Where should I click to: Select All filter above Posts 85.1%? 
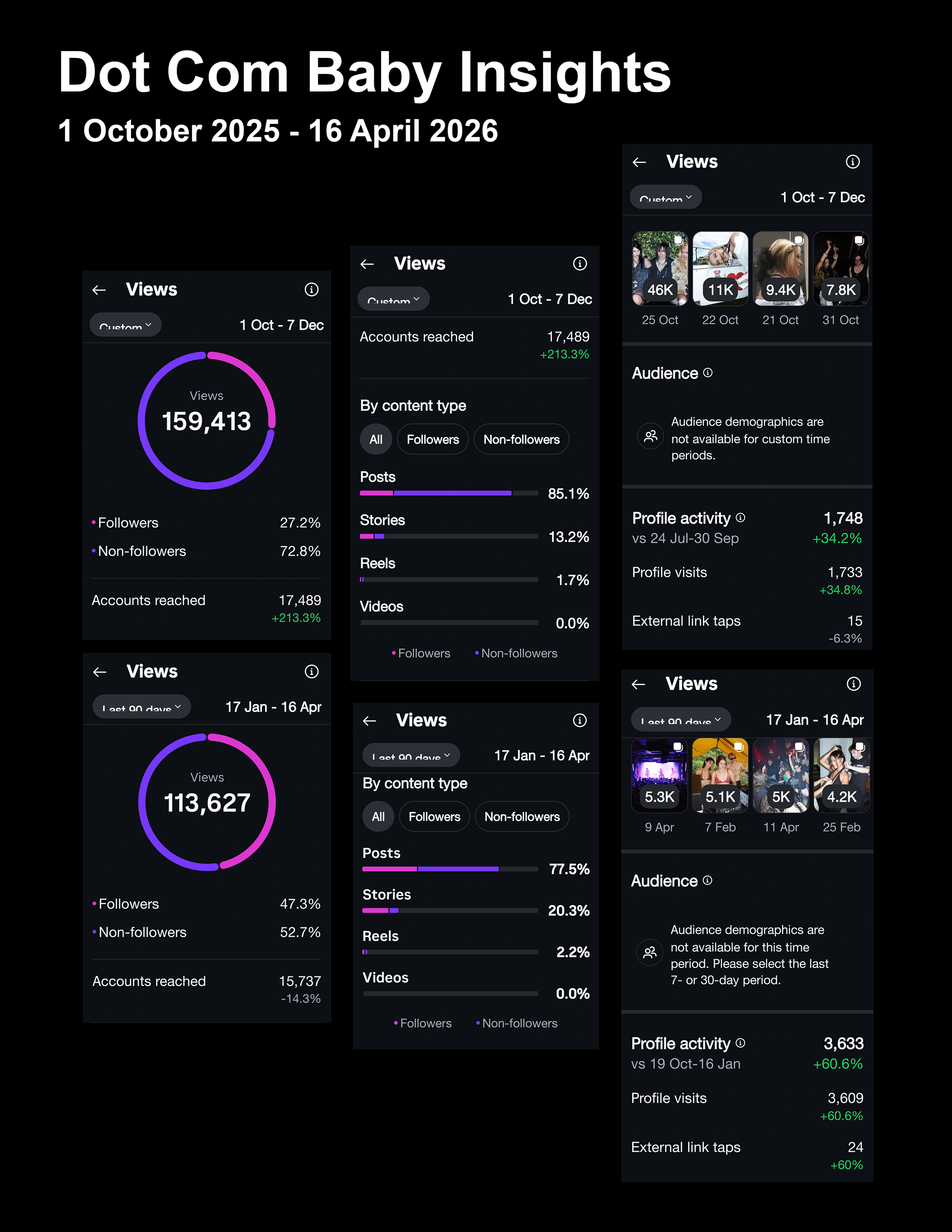[375, 439]
